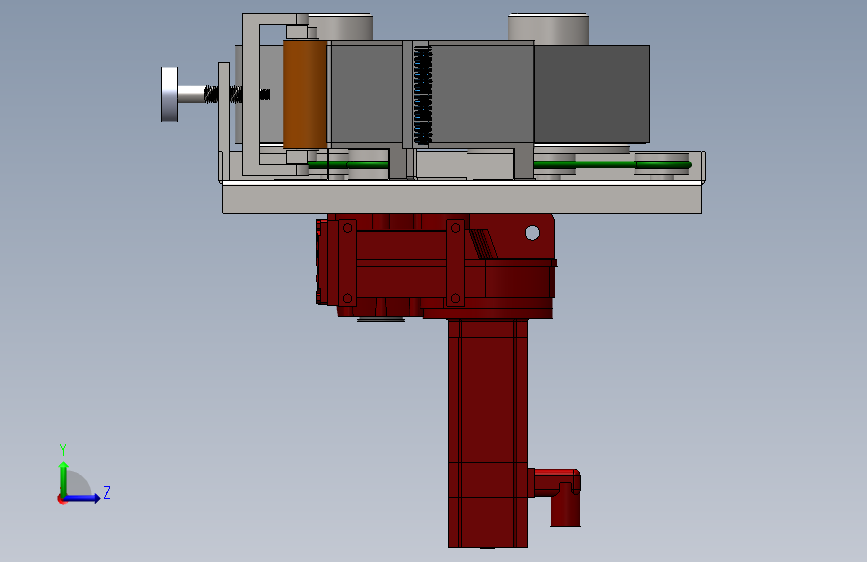Select the green belt segment on the right side
Image resolution: width=867 pixels, height=562 pixels.
tap(613, 164)
